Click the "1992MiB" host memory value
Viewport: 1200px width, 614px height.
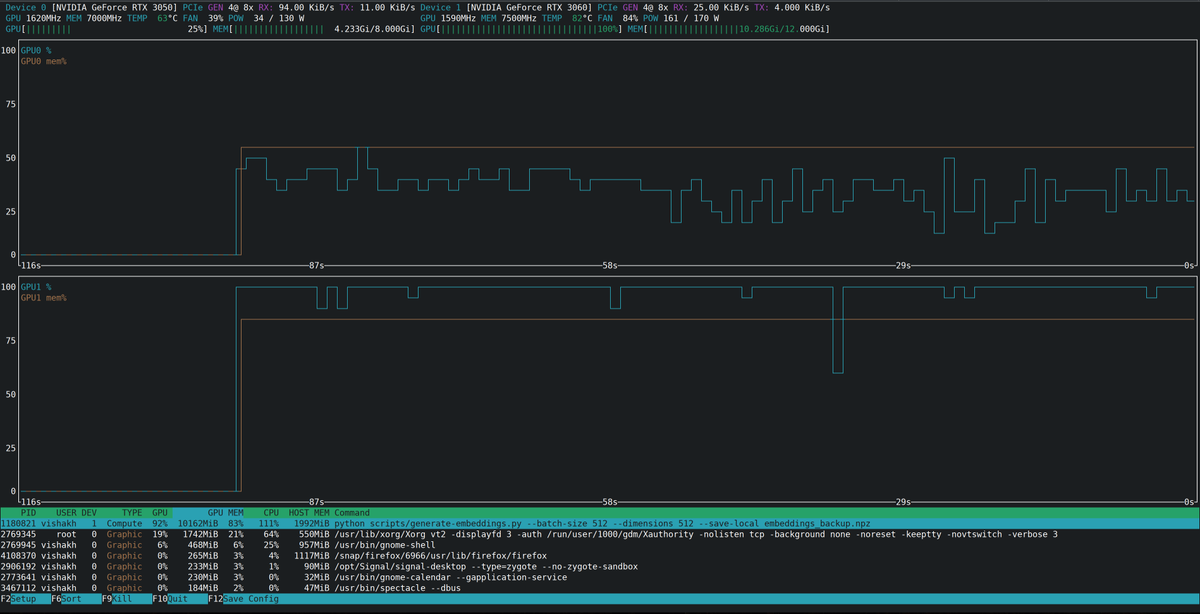pyautogui.click(x=310, y=523)
